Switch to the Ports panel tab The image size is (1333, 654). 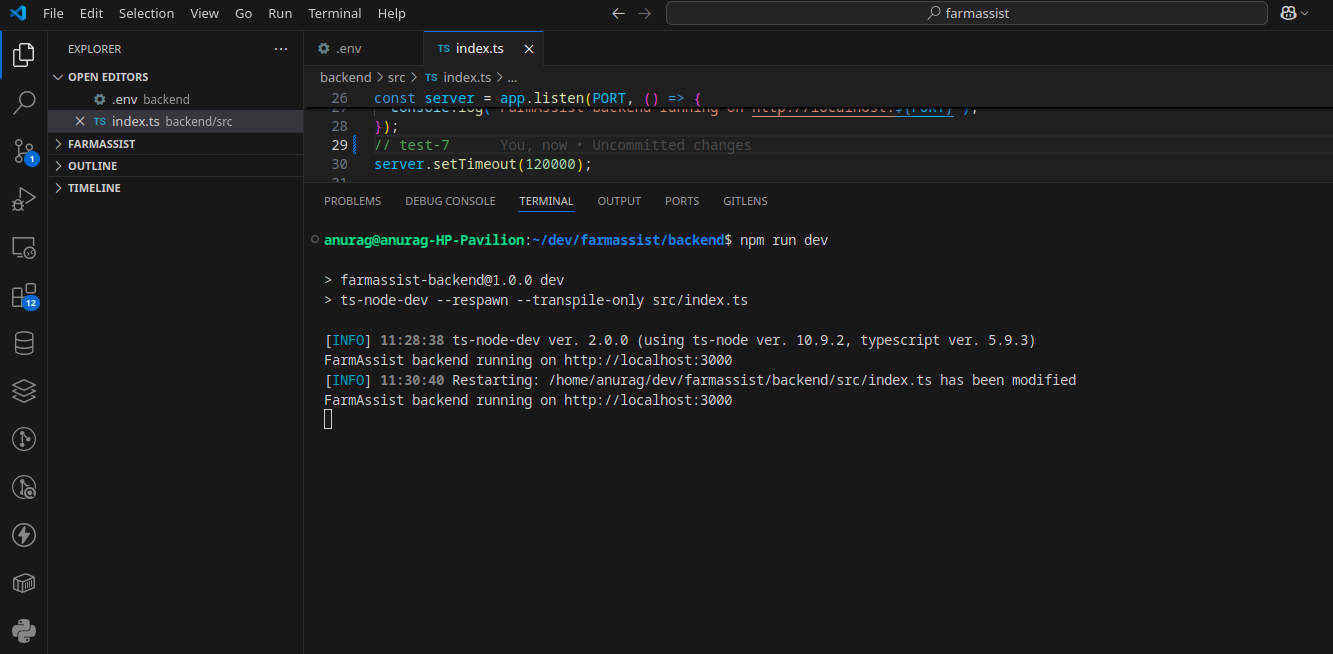coord(682,201)
